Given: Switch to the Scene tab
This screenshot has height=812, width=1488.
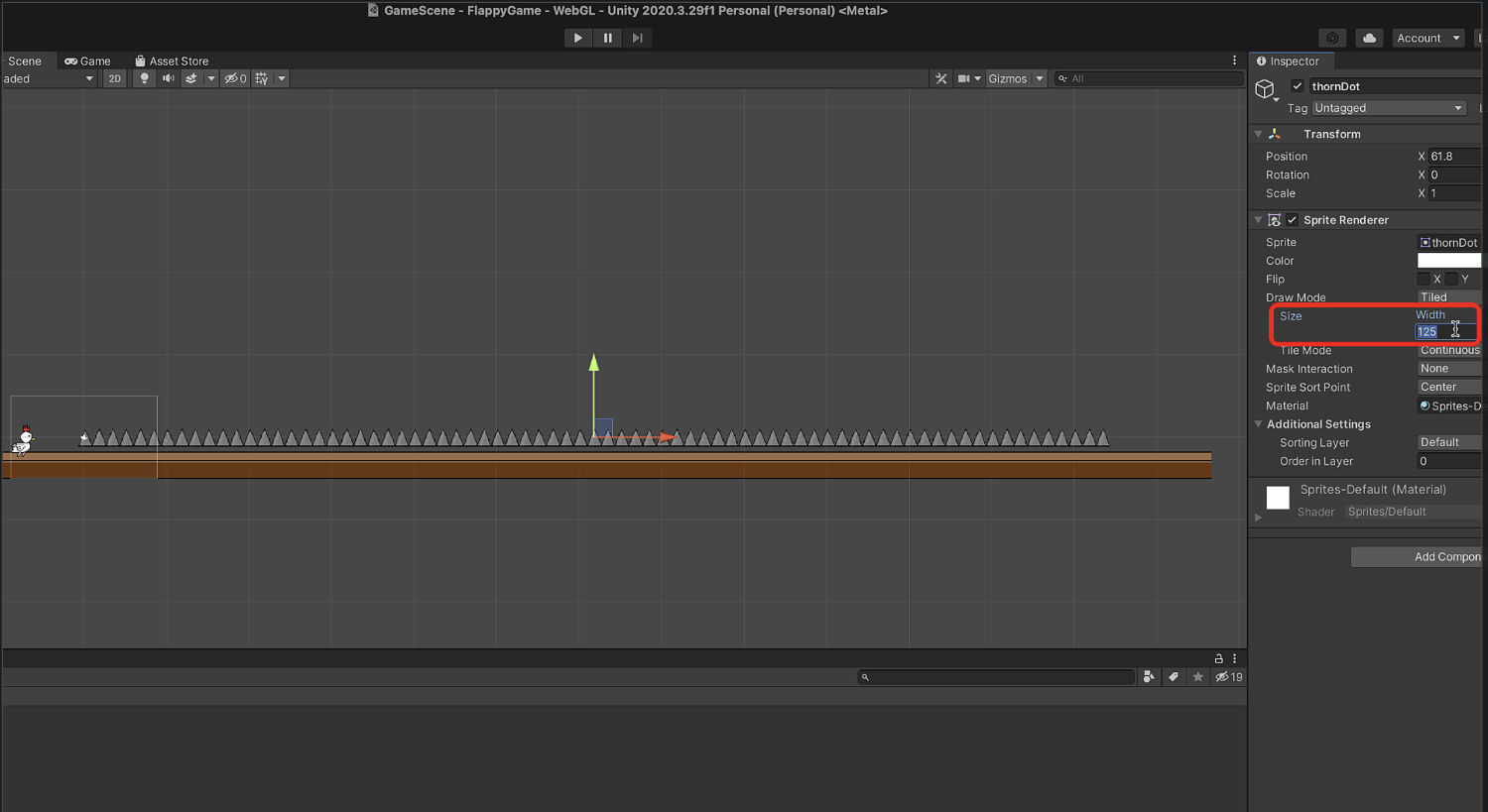Looking at the screenshot, I should tap(24, 60).
